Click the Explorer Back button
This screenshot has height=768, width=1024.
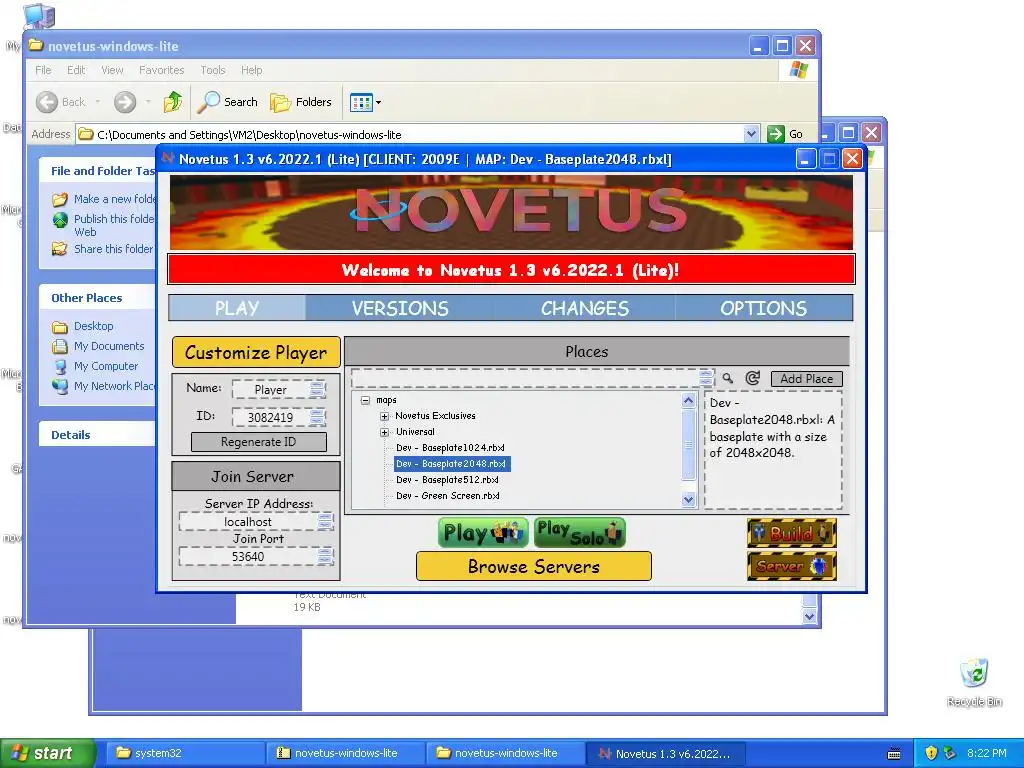tap(61, 102)
